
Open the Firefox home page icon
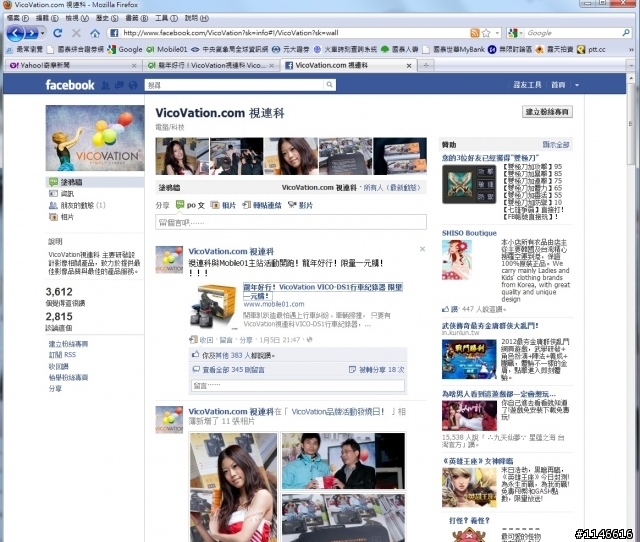coord(95,33)
